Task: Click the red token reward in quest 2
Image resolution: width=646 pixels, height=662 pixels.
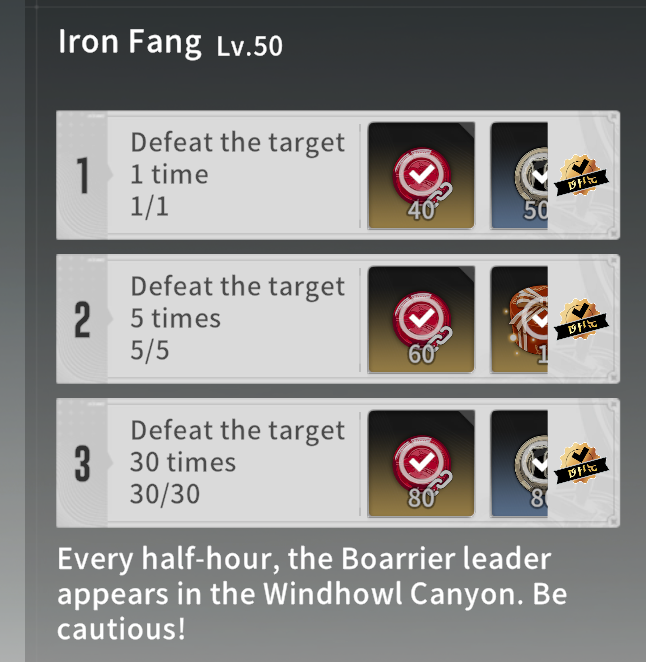Action: [421, 320]
